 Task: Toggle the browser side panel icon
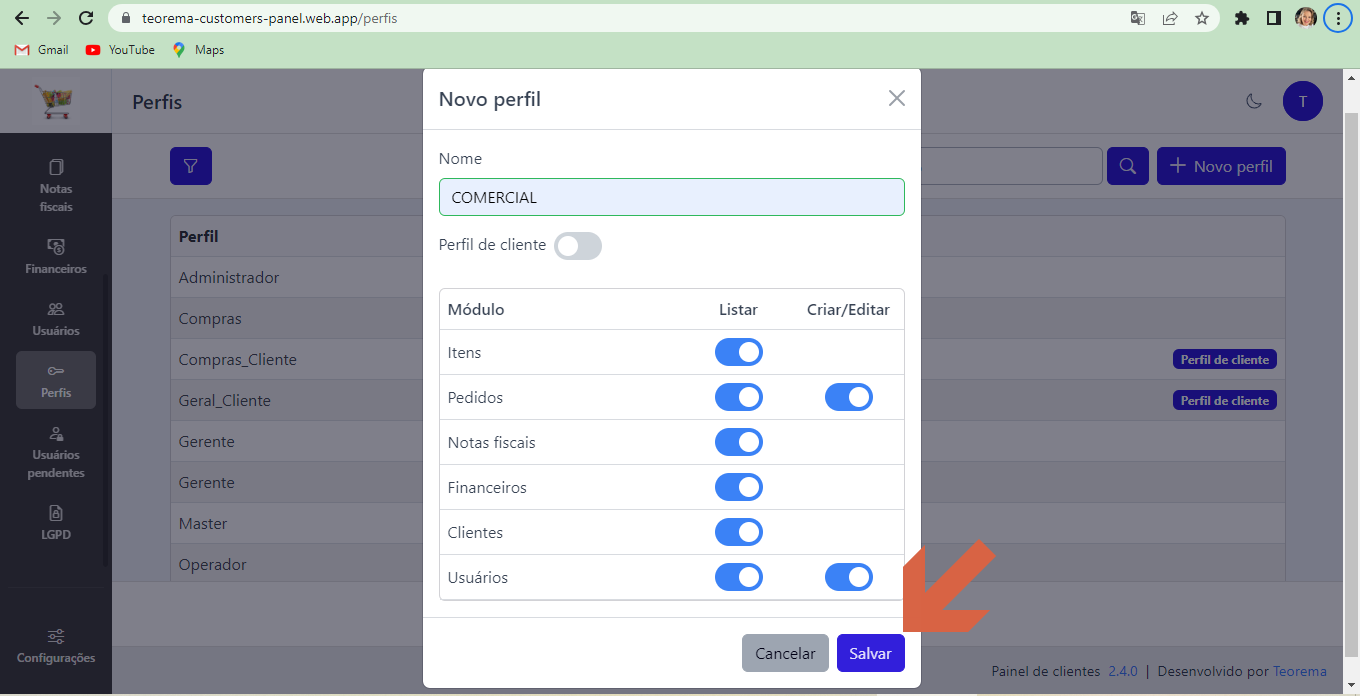coord(1274,18)
